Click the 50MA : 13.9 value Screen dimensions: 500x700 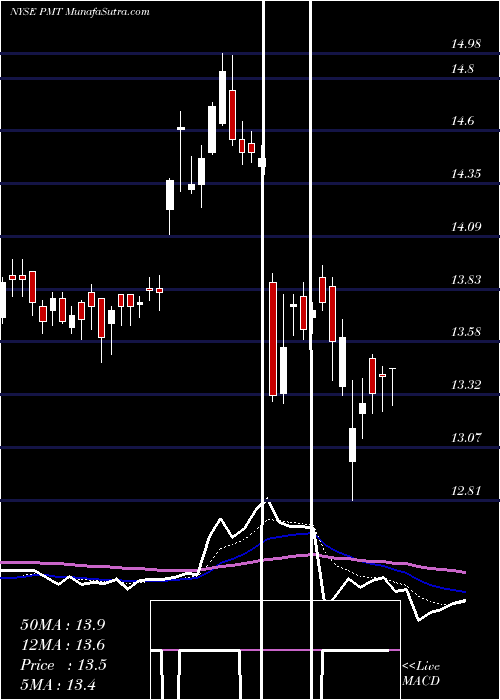[63, 625]
